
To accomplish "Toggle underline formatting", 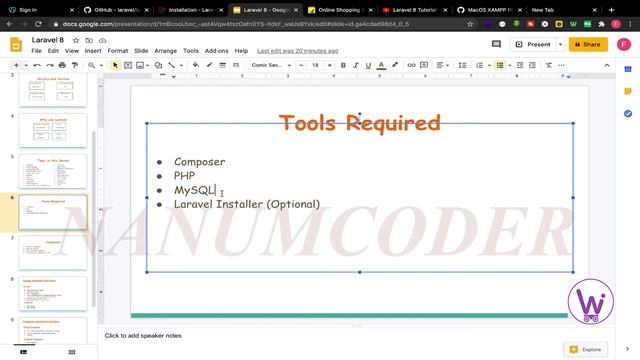I will tap(368, 65).
